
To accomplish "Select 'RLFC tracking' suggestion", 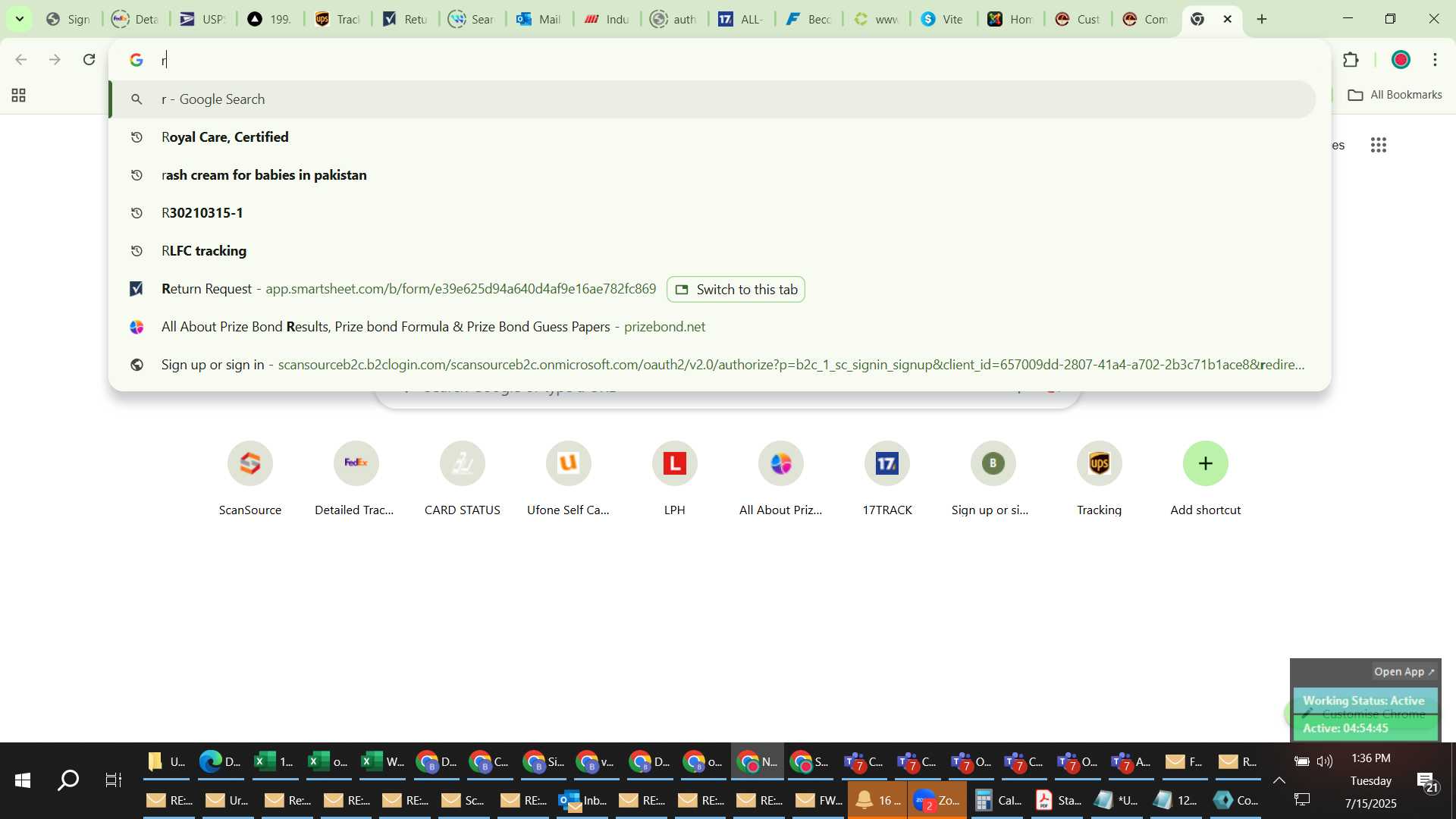I will pos(713,251).
